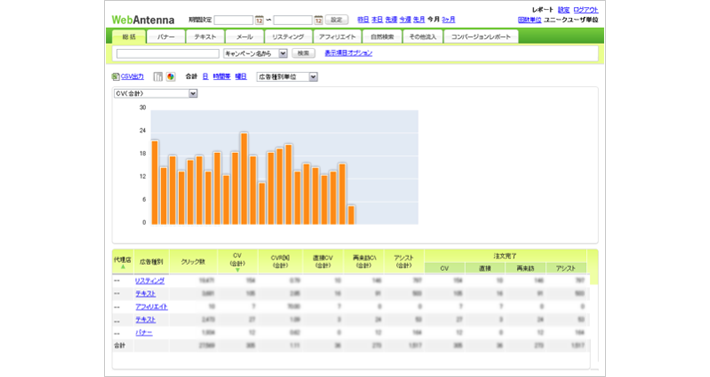The height and width of the screenshot is (377, 710).
Task: Click the ログアウト link
Action: click(x=586, y=10)
